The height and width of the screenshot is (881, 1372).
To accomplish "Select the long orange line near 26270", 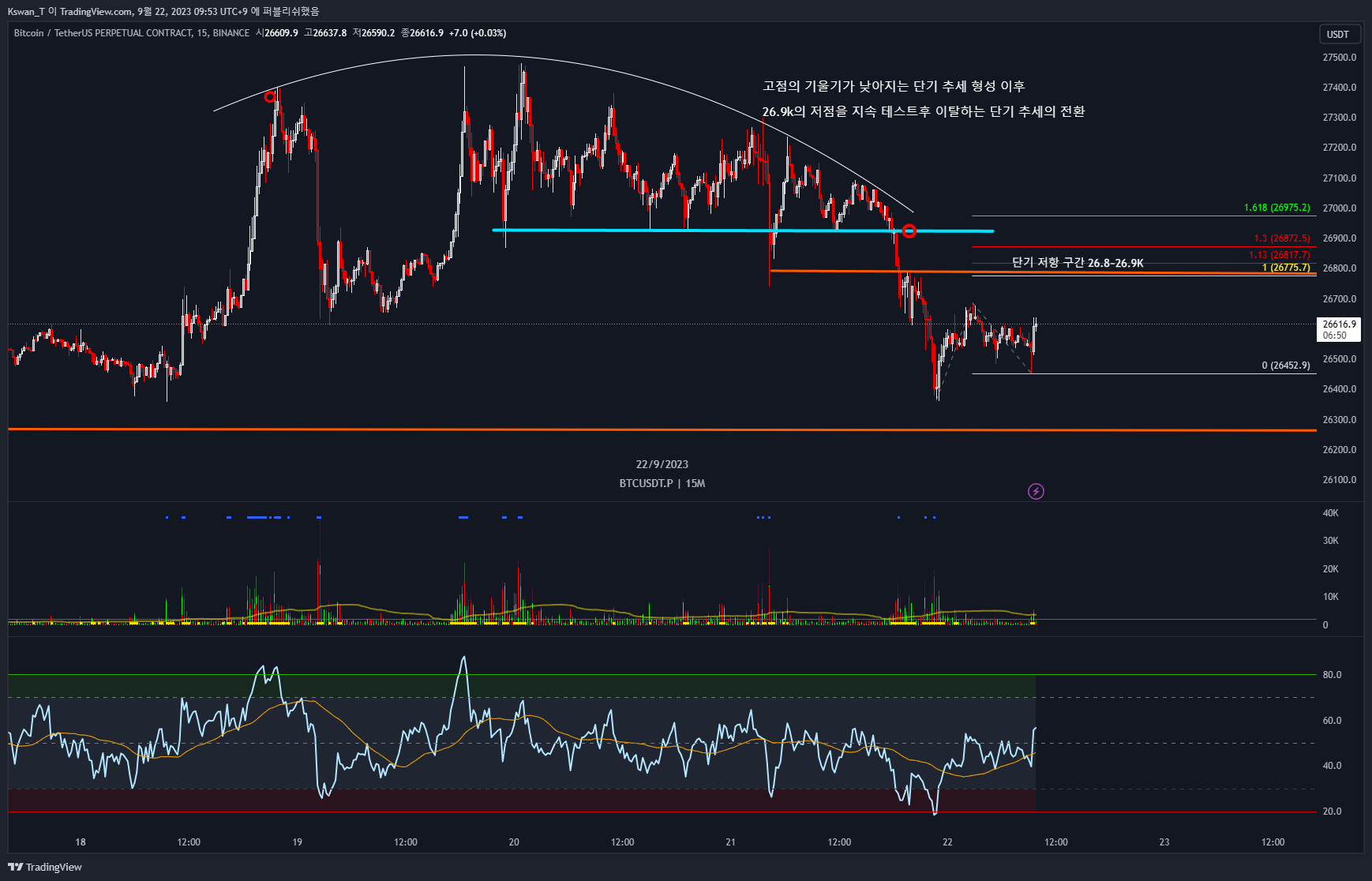I will pos(662,430).
